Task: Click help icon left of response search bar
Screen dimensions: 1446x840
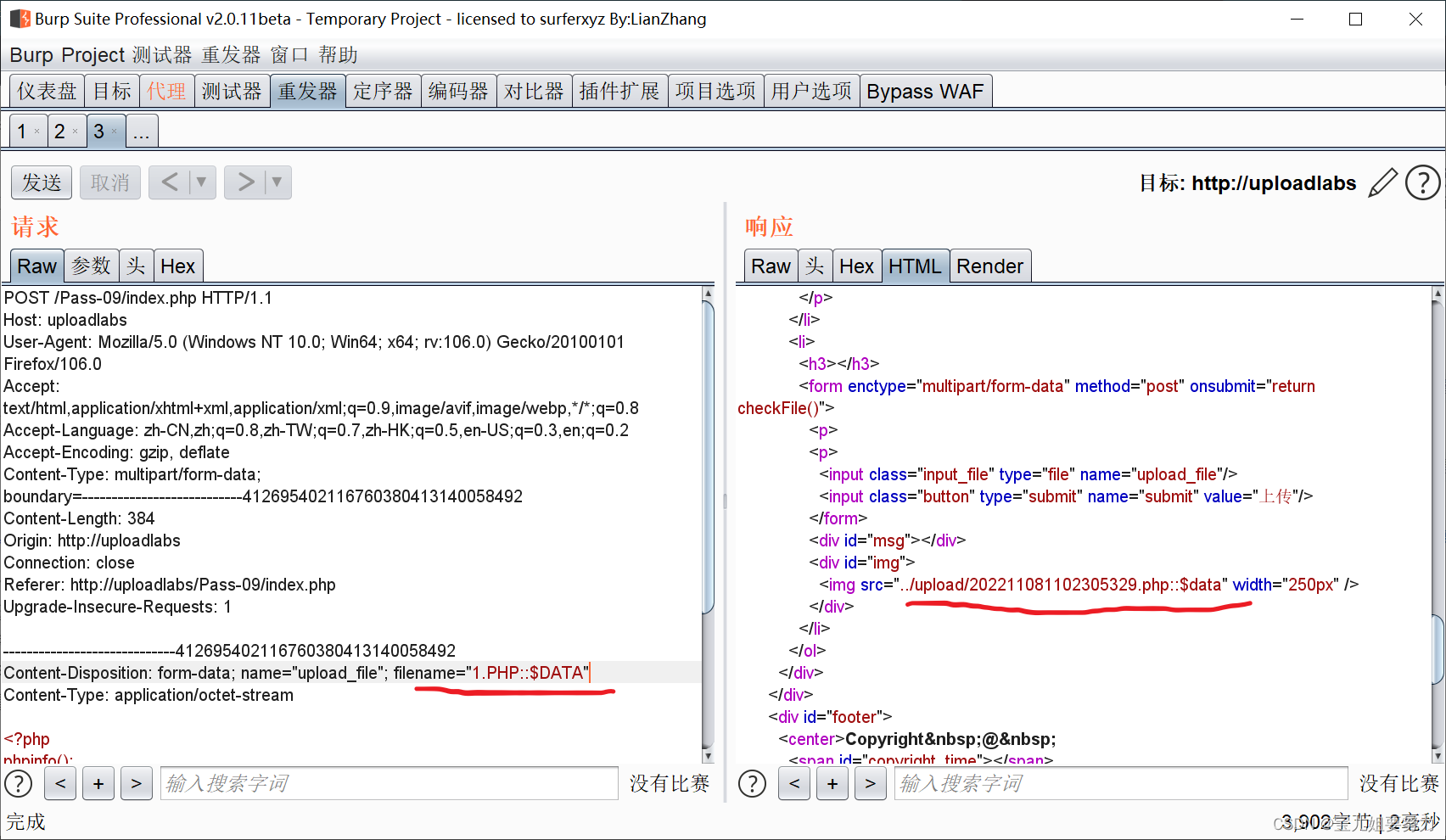Action: [x=752, y=783]
